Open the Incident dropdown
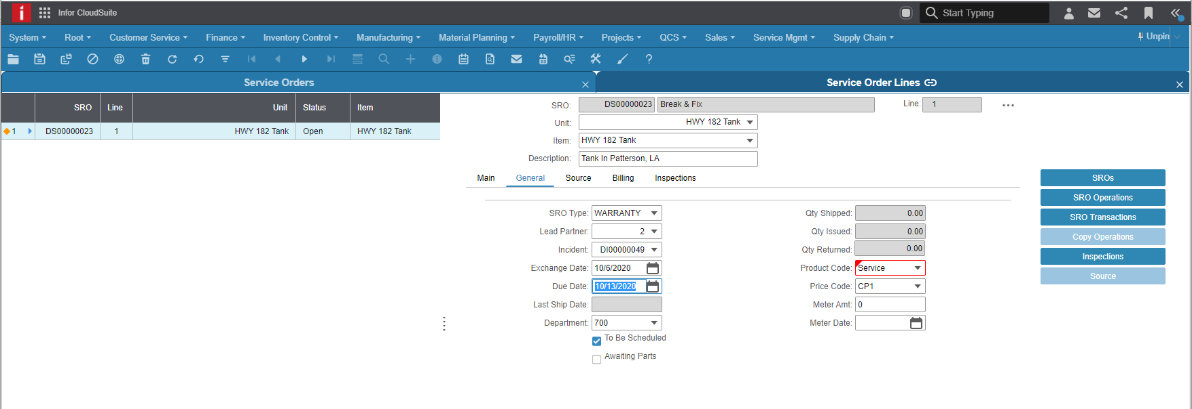Image resolution: width=1192 pixels, height=409 pixels. [655, 249]
